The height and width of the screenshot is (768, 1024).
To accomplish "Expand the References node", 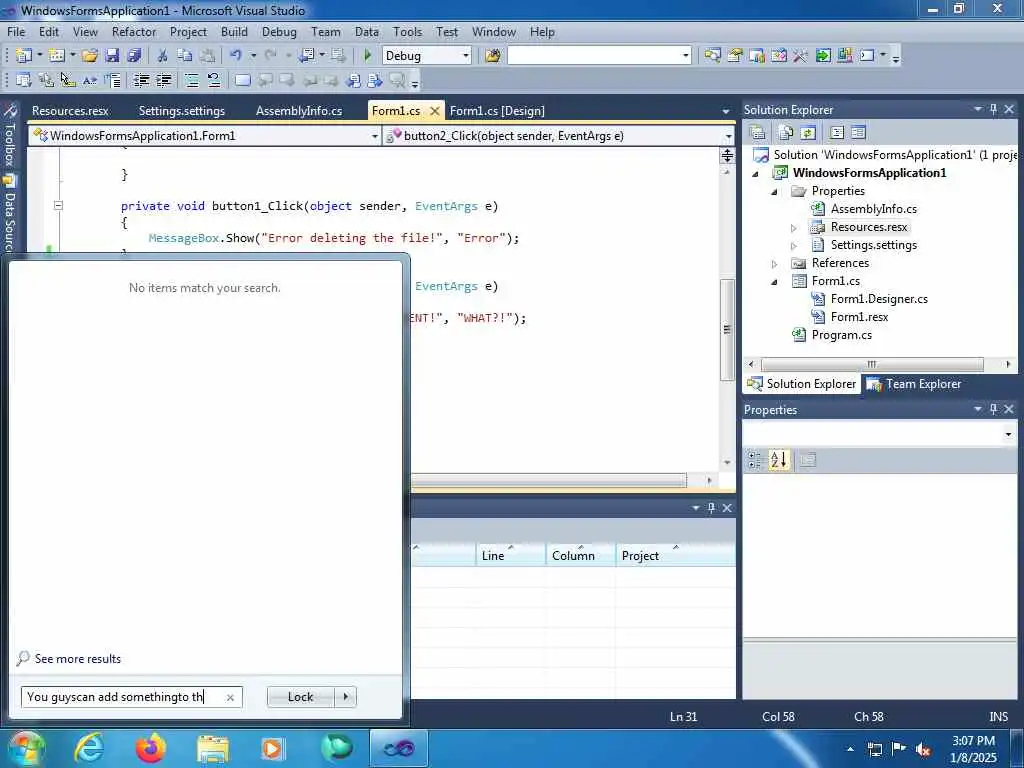I will 775,264.
